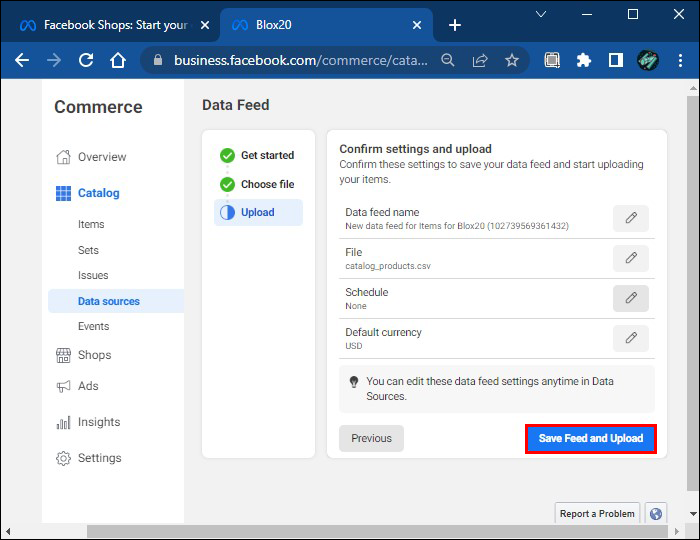The width and height of the screenshot is (700, 540).
Task: Open the globe language icon
Action: pos(656,513)
